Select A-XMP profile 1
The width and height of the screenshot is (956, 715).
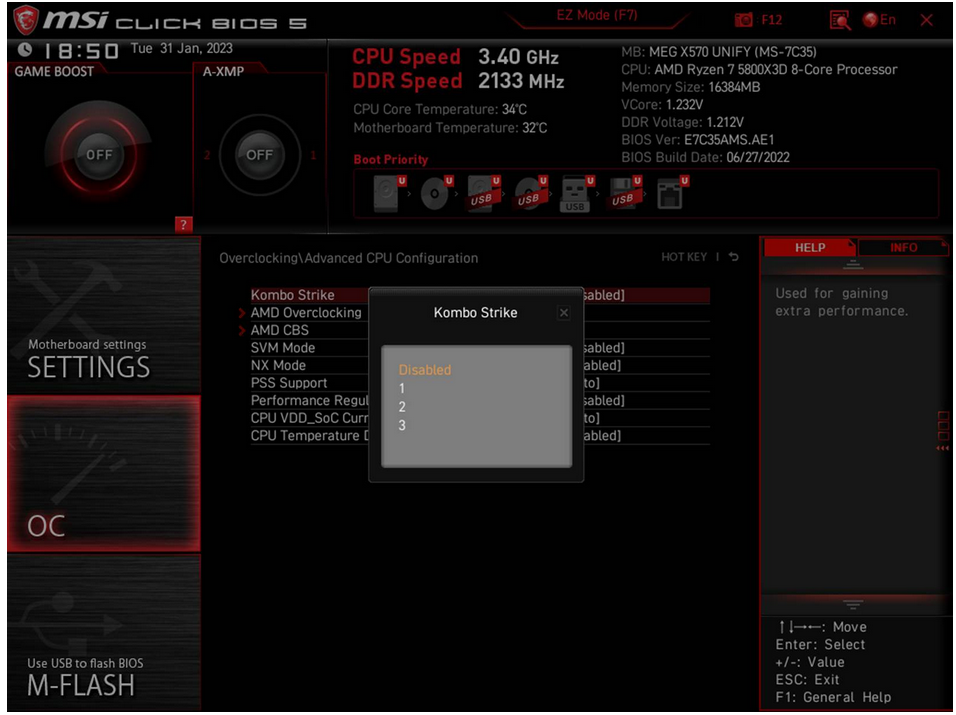313,155
